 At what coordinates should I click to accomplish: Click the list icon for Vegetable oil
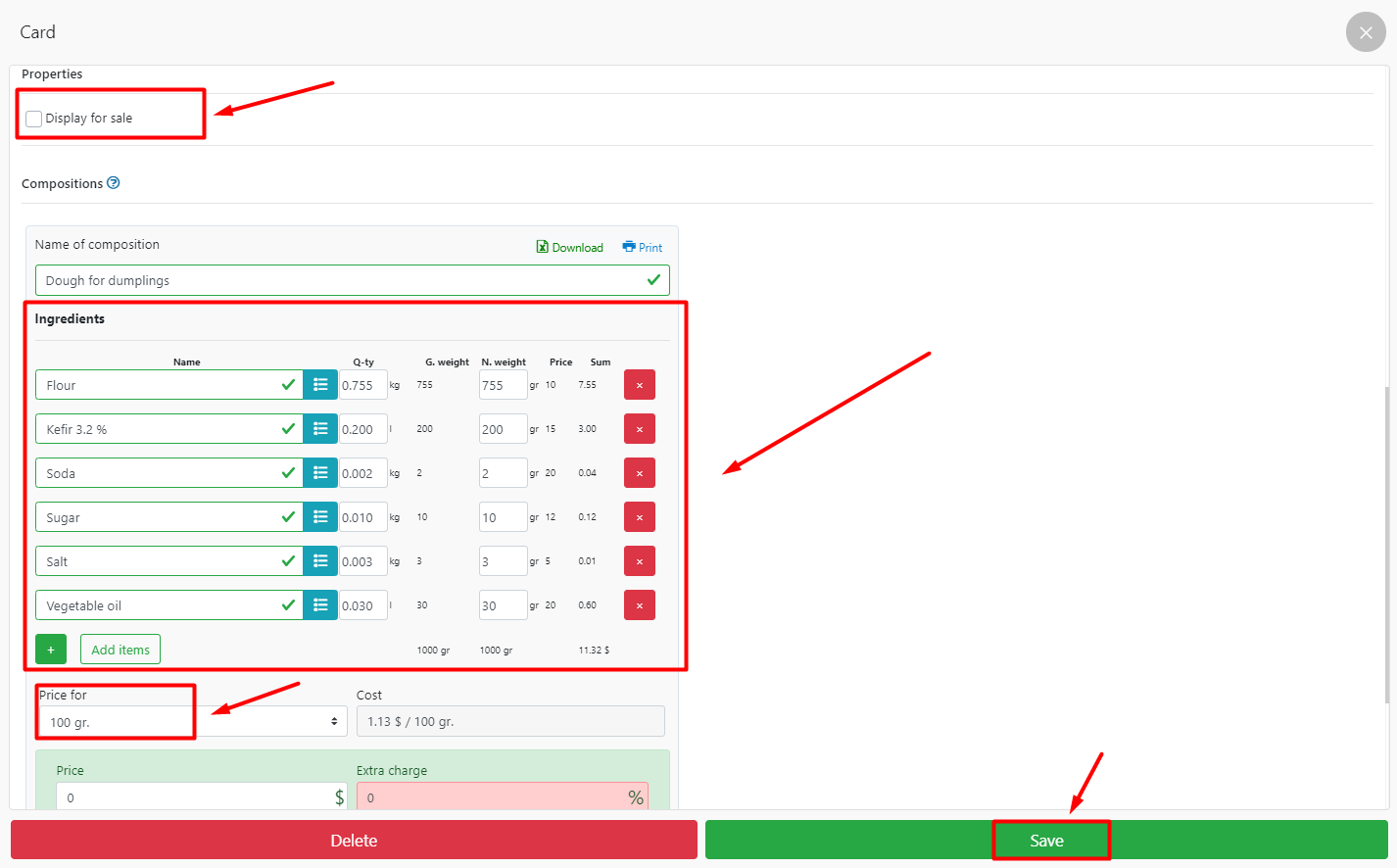tap(320, 605)
